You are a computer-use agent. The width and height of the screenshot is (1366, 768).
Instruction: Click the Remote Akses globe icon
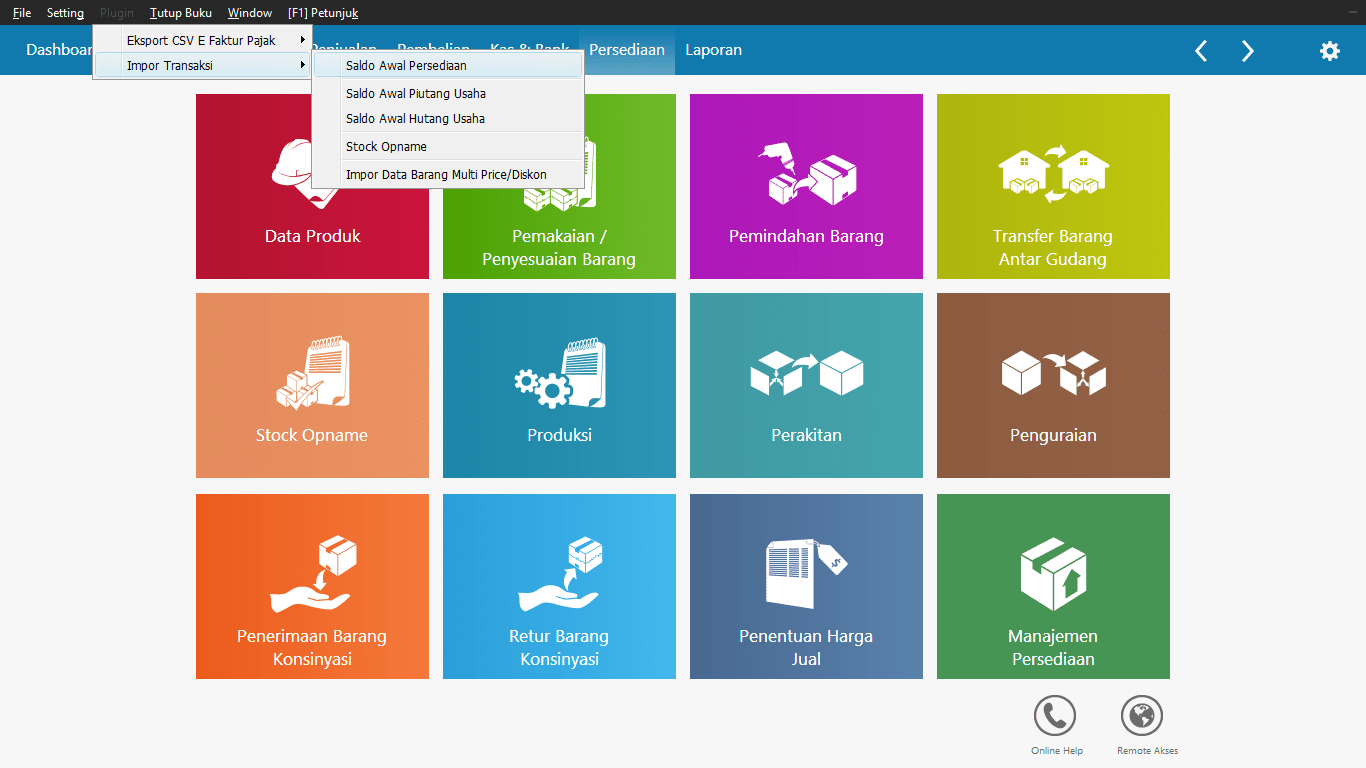[x=1141, y=716]
